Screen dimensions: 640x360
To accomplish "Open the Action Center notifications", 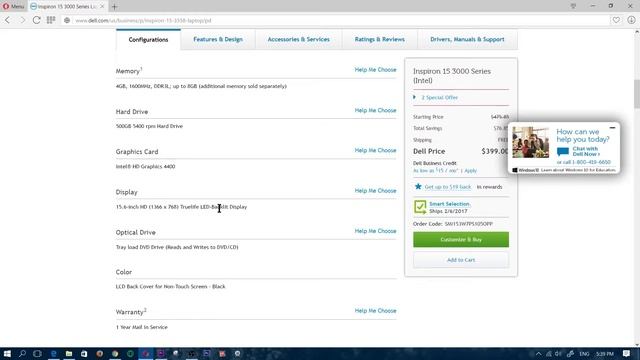I will [x=627, y=354].
